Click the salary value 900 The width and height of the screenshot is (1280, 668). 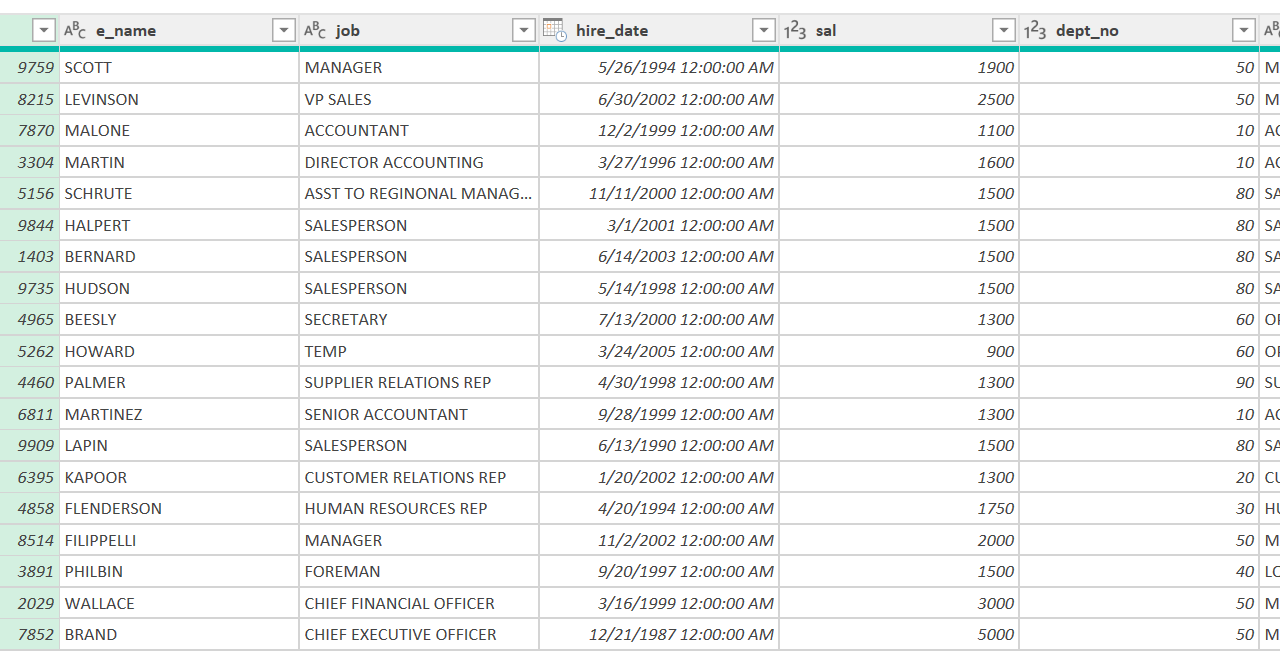tap(899, 351)
